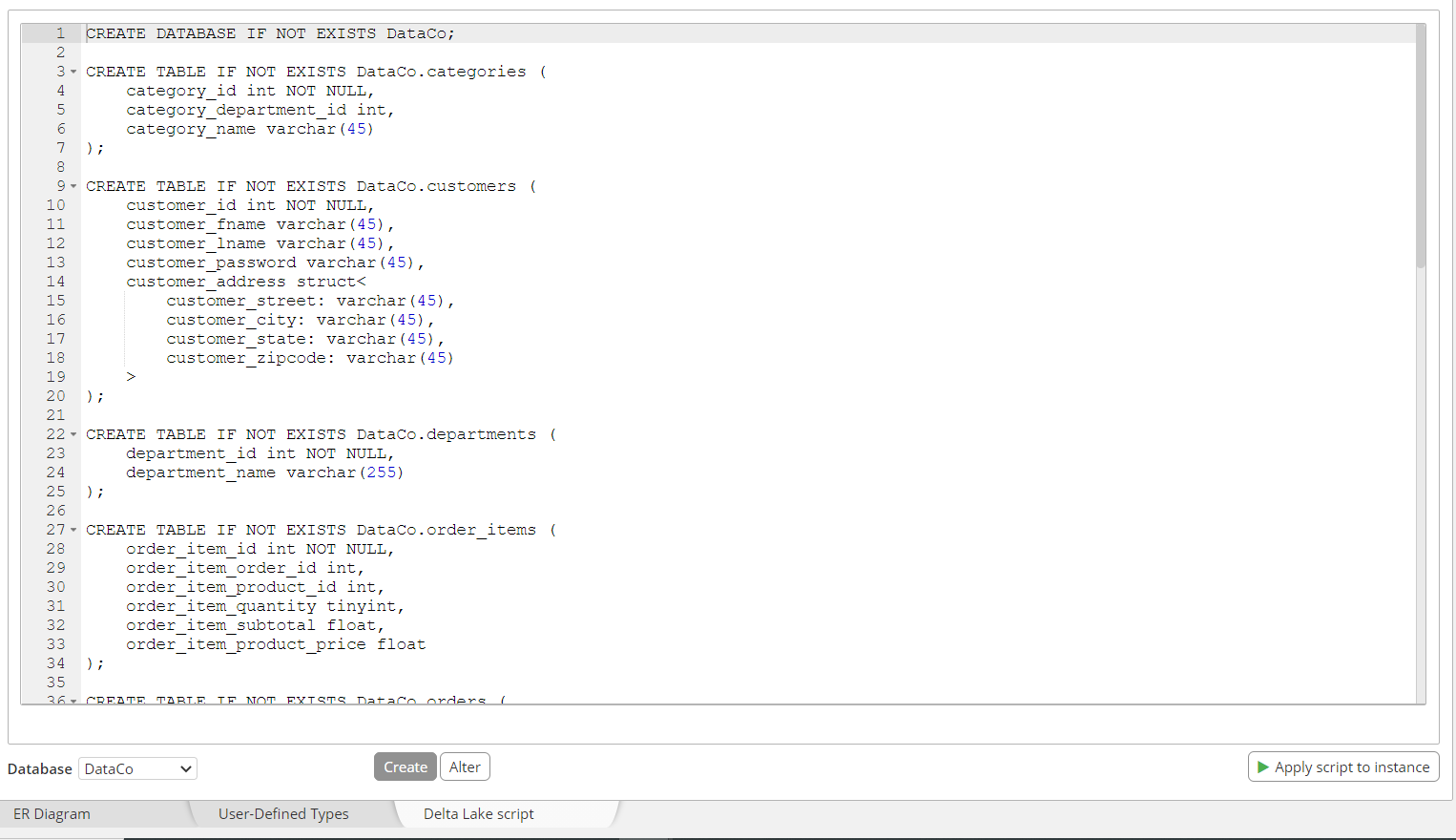Place cursor on the CREATE DATABASE statement

coord(270,33)
